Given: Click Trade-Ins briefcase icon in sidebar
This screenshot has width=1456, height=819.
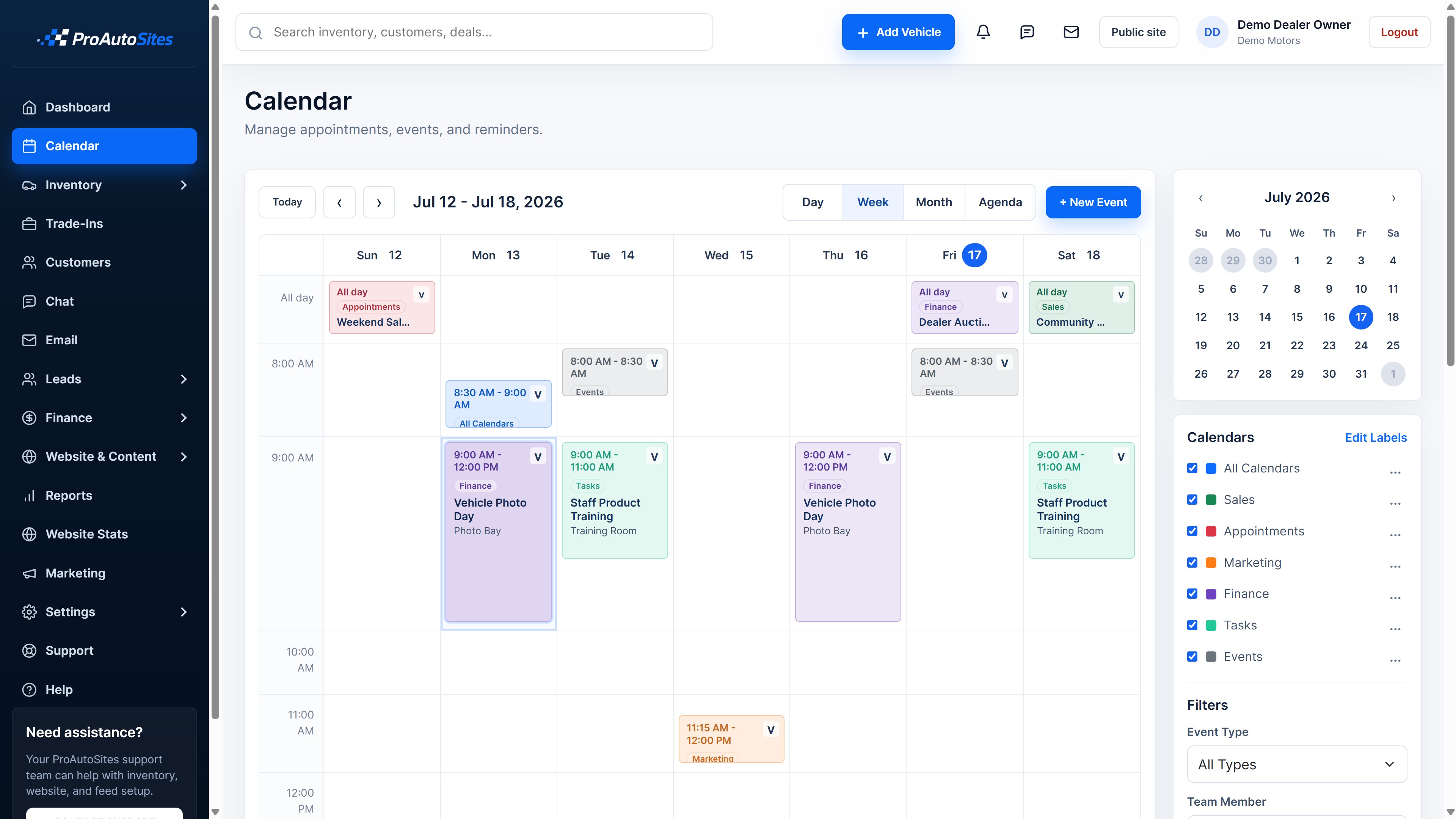Looking at the screenshot, I should (30, 224).
